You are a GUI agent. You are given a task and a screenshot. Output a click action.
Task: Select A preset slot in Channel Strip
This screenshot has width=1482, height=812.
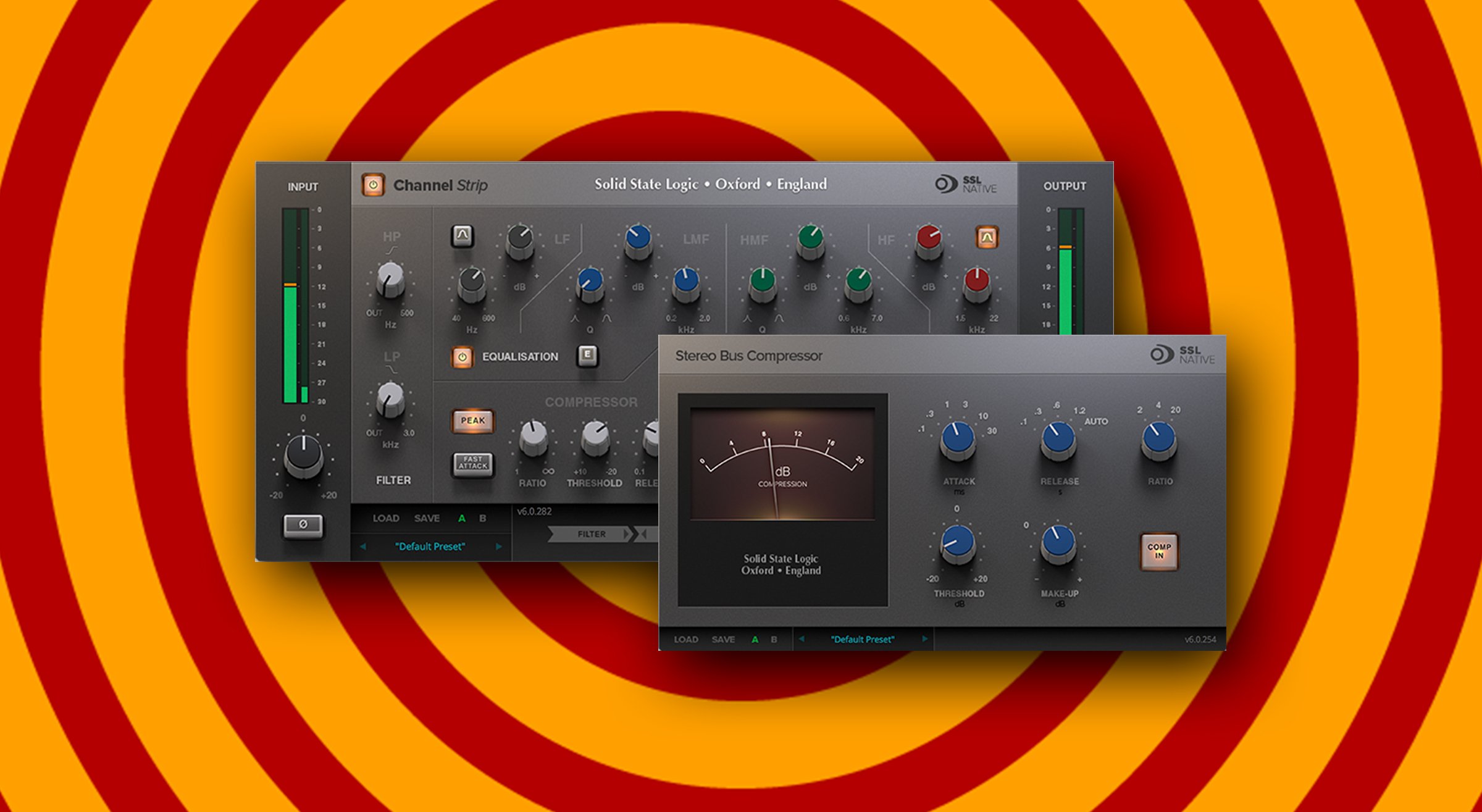click(x=461, y=519)
